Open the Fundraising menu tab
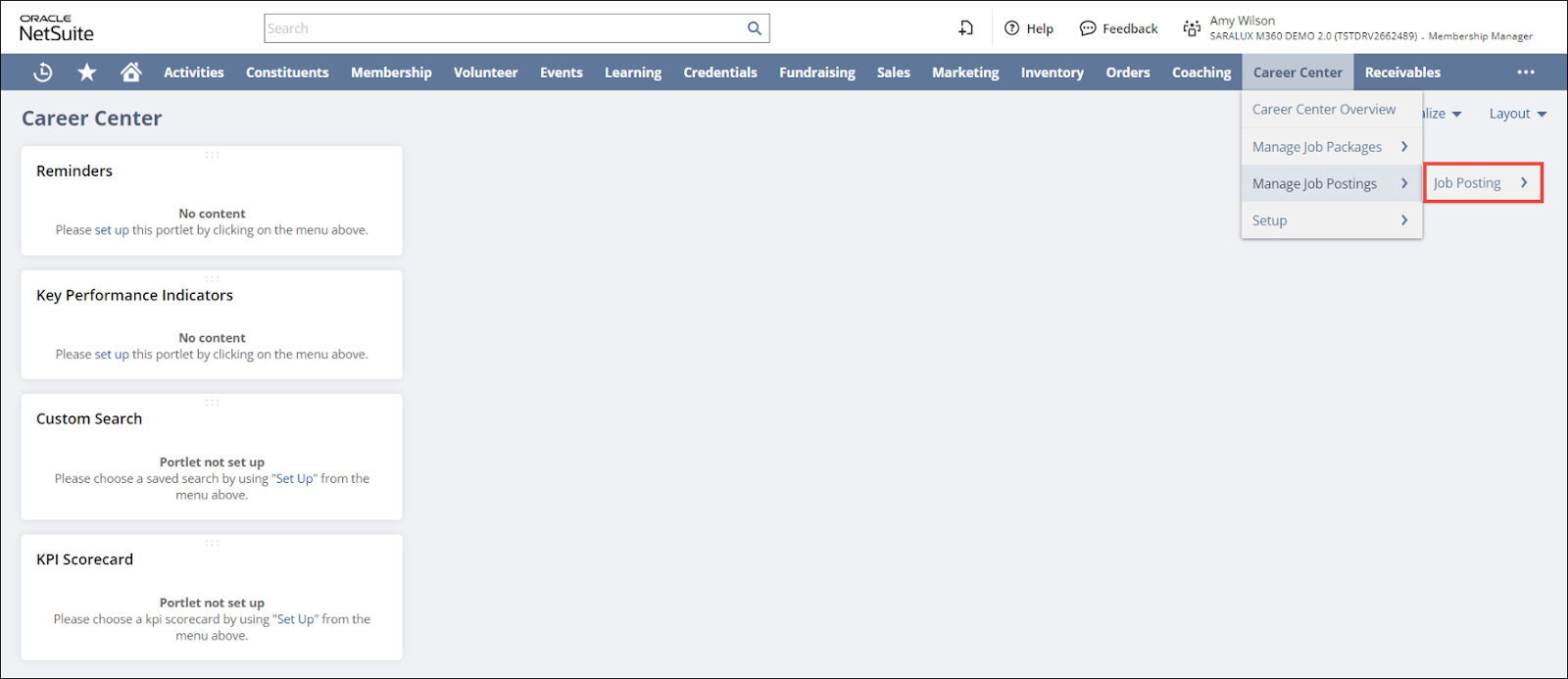 coord(816,73)
